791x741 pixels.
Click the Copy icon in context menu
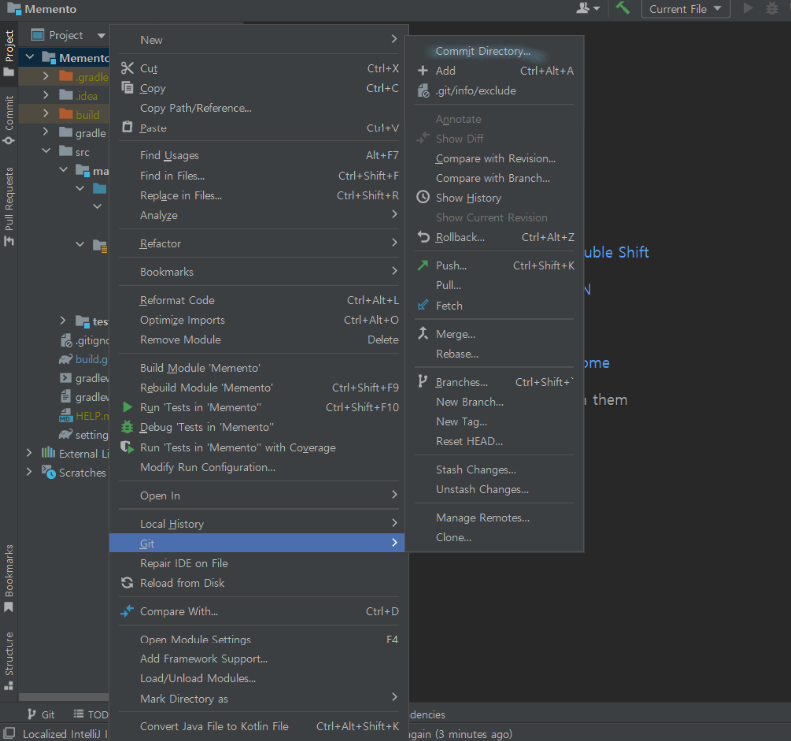click(127, 88)
